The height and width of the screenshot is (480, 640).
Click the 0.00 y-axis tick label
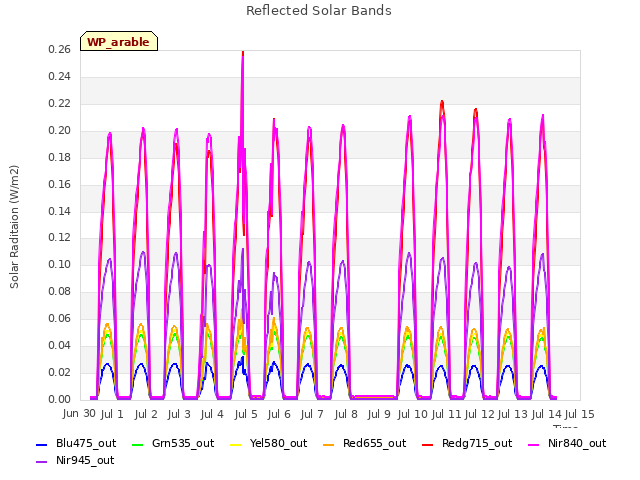coord(59,399)
